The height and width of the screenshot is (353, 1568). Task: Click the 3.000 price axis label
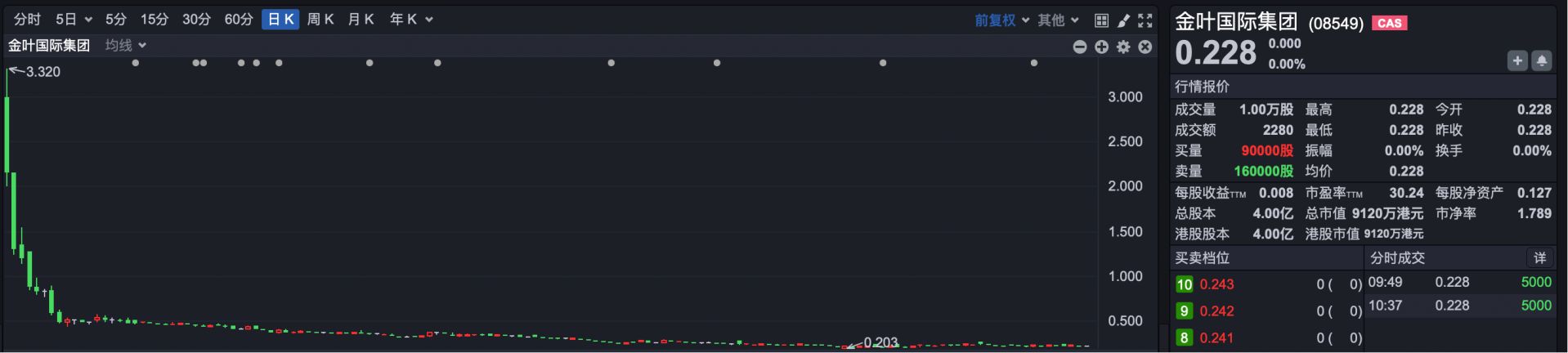1125,97
